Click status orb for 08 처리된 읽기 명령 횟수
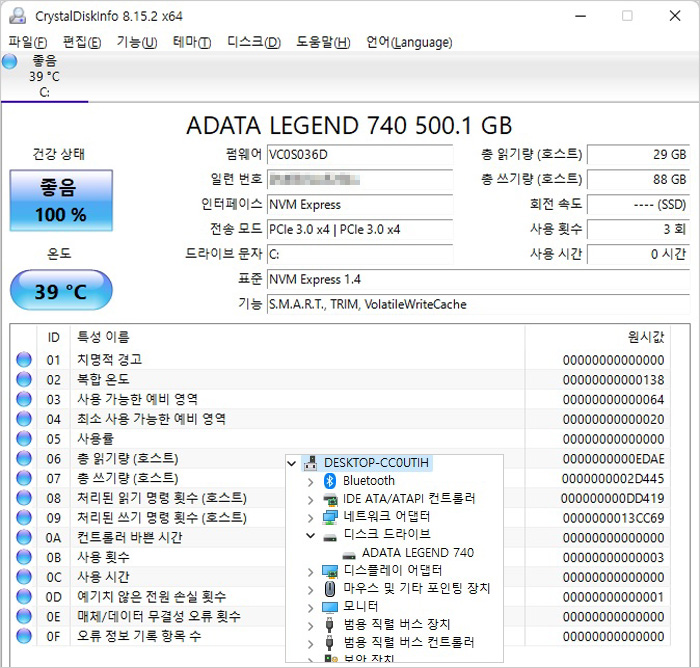The height and width of the screenshot is (668, 700). tap(24, 498)
